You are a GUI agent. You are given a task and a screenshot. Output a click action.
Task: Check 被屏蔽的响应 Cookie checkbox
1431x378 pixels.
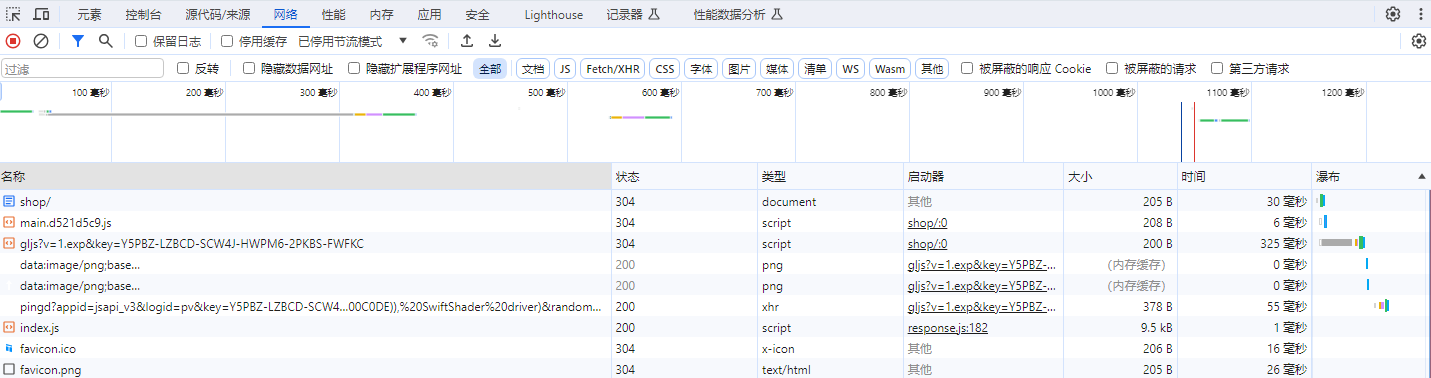pos(967,68)
